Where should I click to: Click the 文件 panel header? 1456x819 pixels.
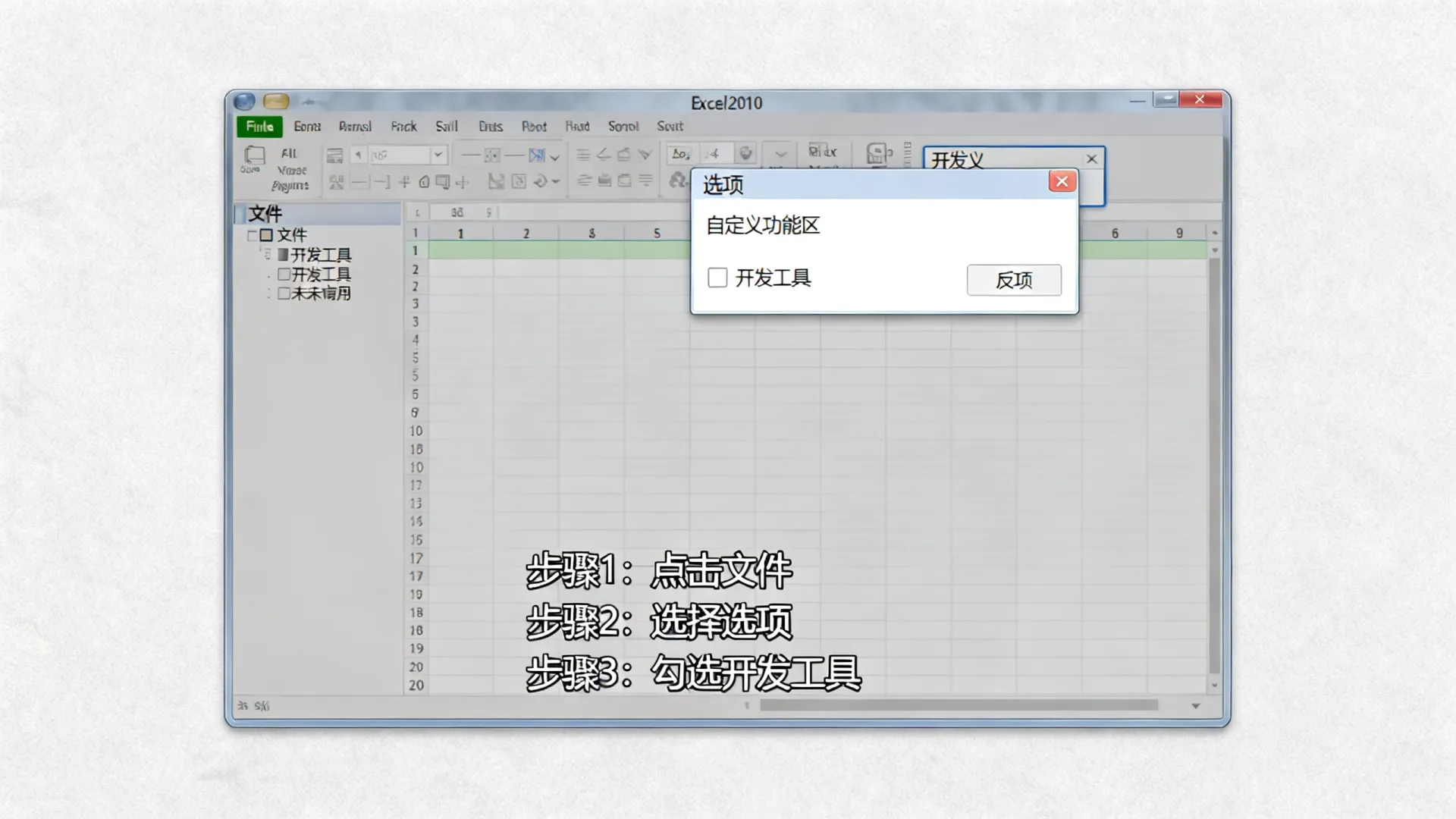(x=318, y=213)
